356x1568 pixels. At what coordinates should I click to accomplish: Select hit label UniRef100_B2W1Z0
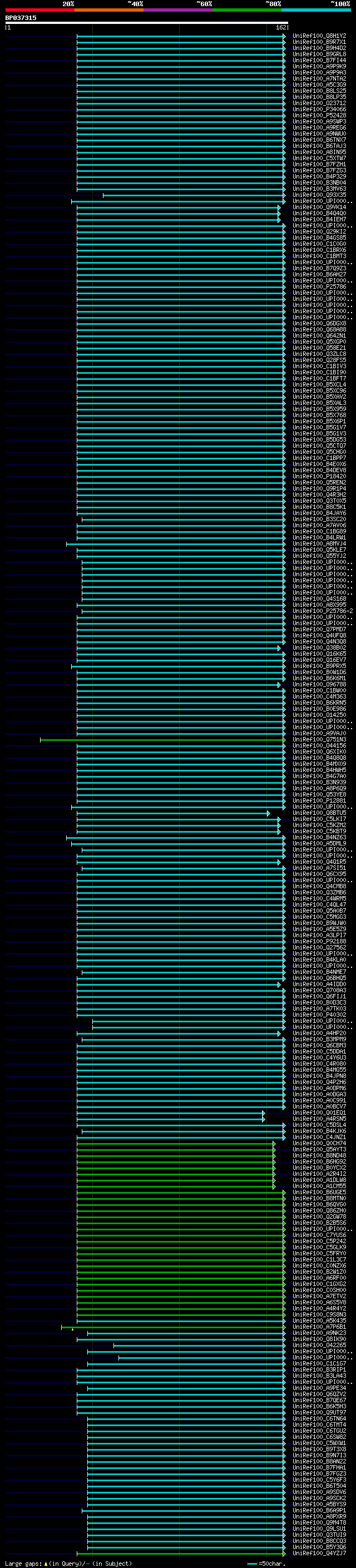(319, 1271)
